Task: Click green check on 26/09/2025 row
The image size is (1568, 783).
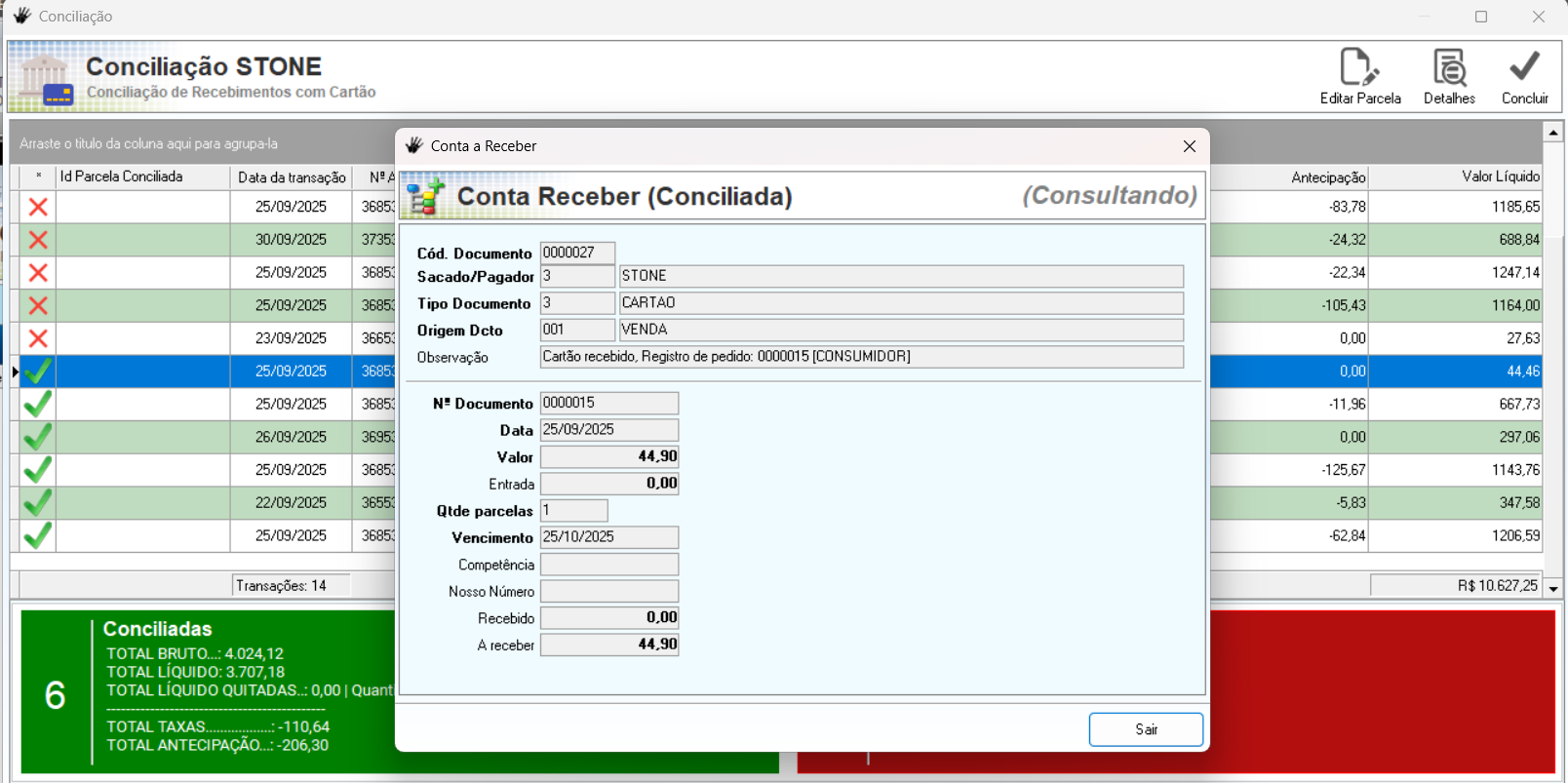Action: point(38,437)
